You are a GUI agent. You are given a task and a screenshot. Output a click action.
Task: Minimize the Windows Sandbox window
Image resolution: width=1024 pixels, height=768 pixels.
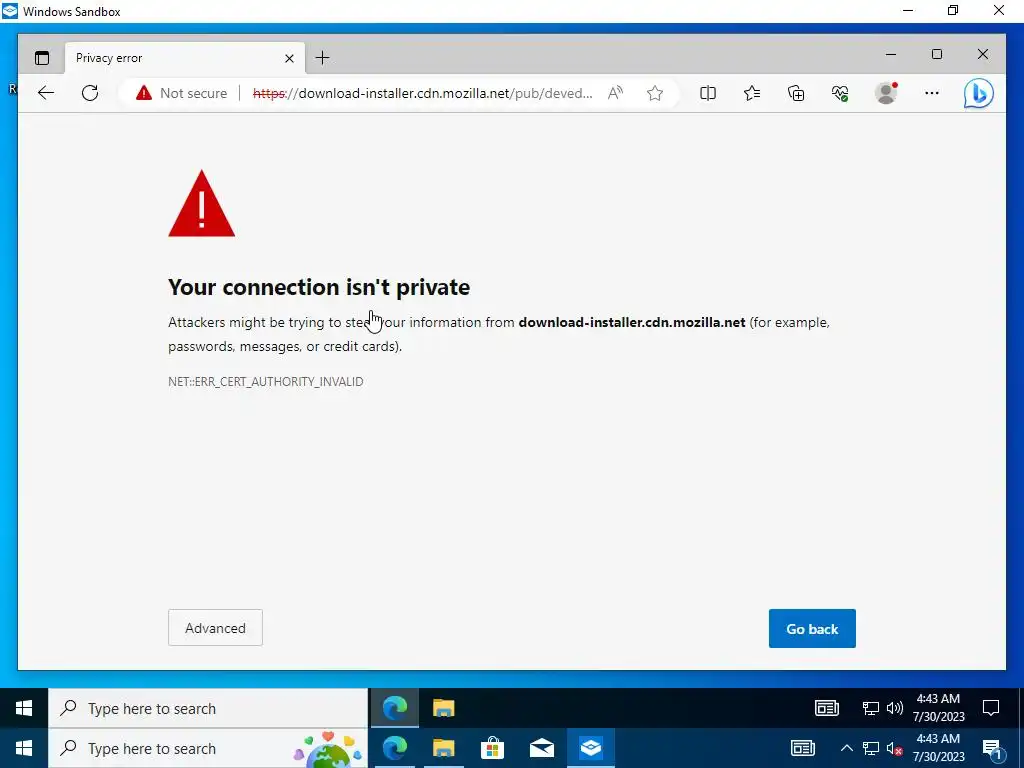point(908,10)
